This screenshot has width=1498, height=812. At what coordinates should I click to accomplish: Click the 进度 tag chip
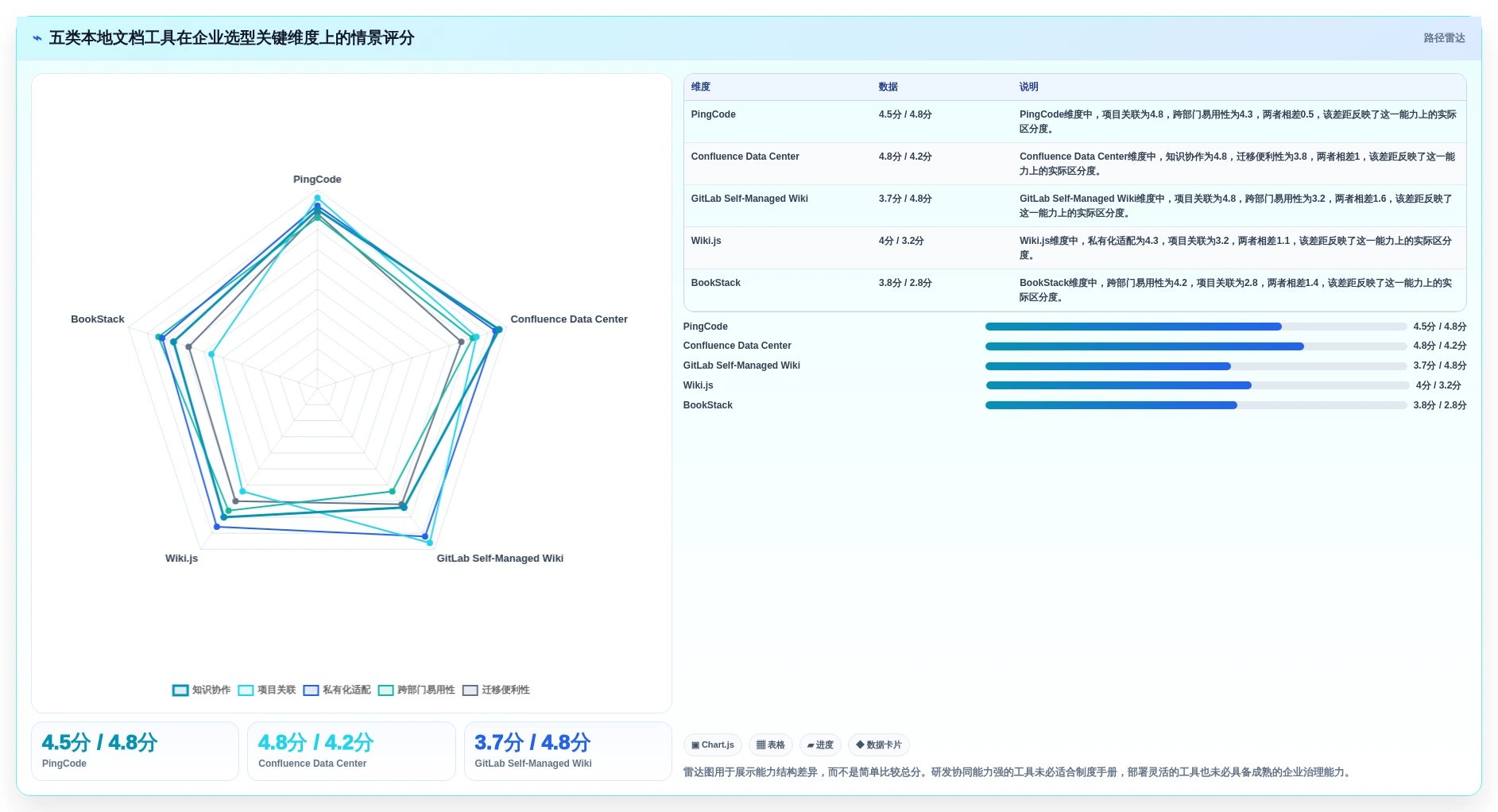820,745
